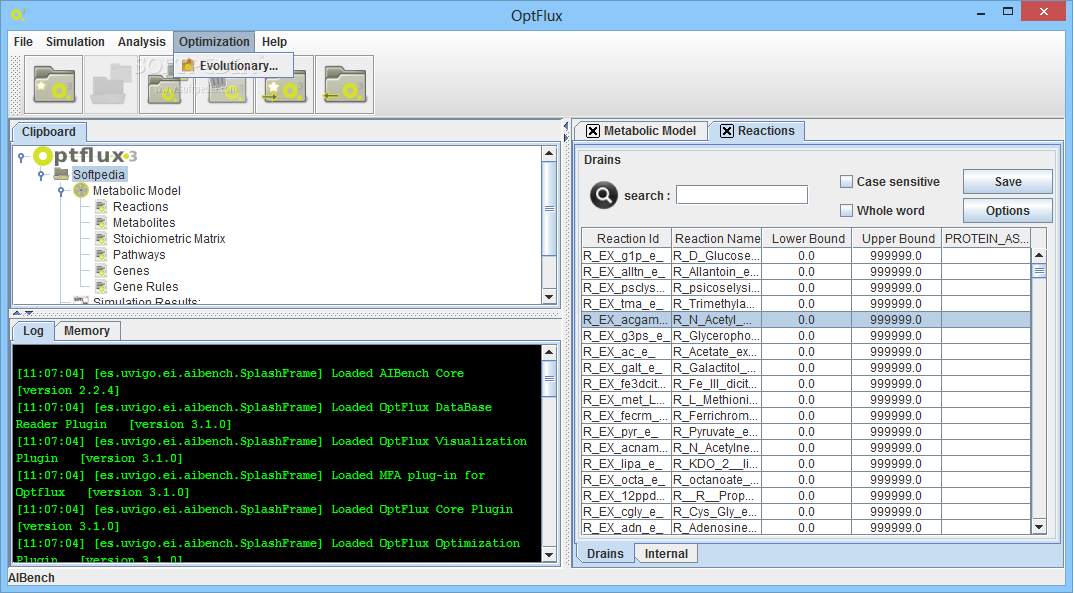This screenshot has height=593, width=1073.
Task: Select the R_EX_g1p_e_ reaction row
Action: pyautogui.click(x=806, y=256)
